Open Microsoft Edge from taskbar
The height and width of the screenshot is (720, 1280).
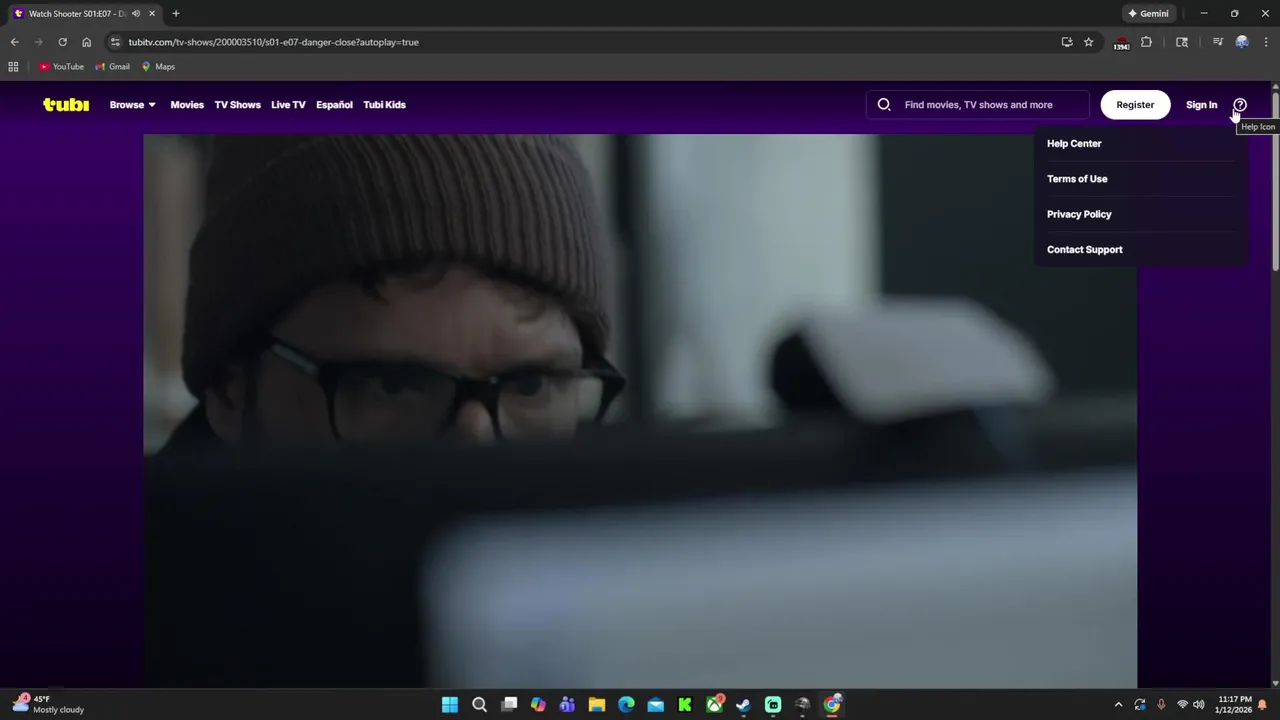pos(626,705)
